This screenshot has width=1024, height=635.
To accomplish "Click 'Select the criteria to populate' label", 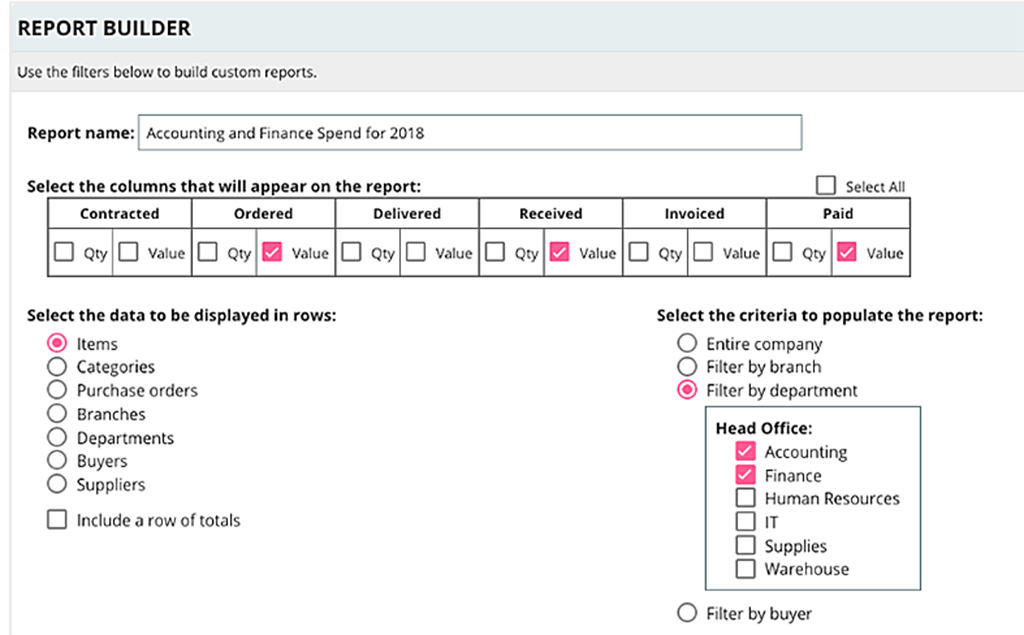I will tap(820, 316).
